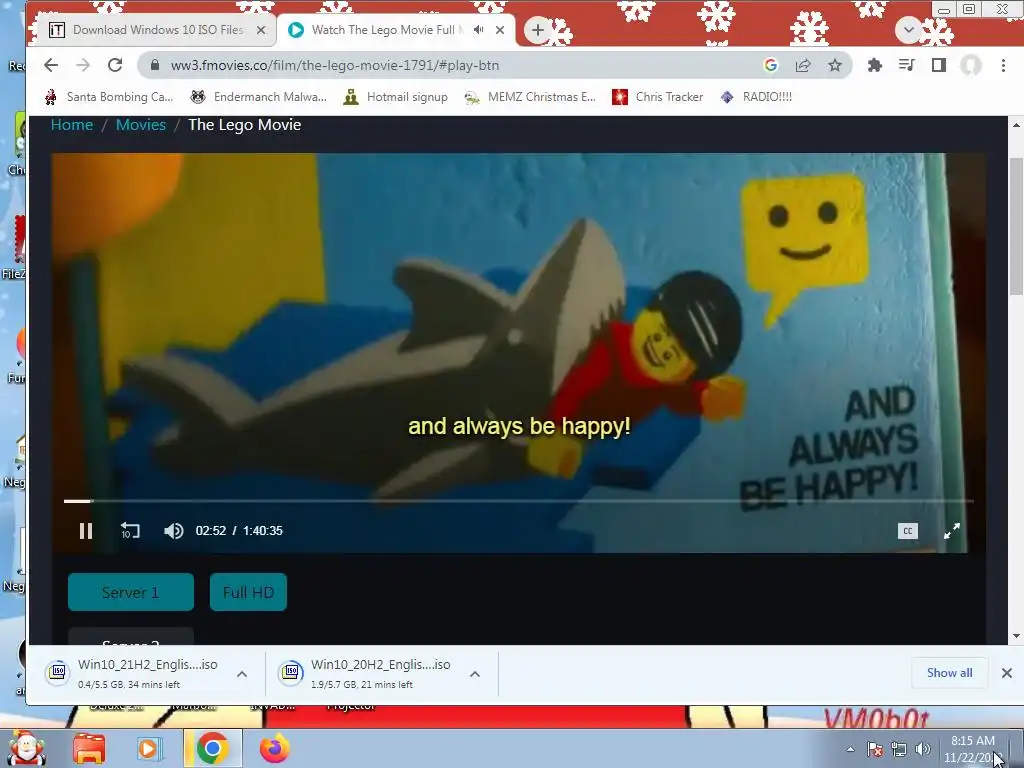This screenshot has width=1024, height=768.
Task: Open the profile avatar menu
Action: point(970,65)
